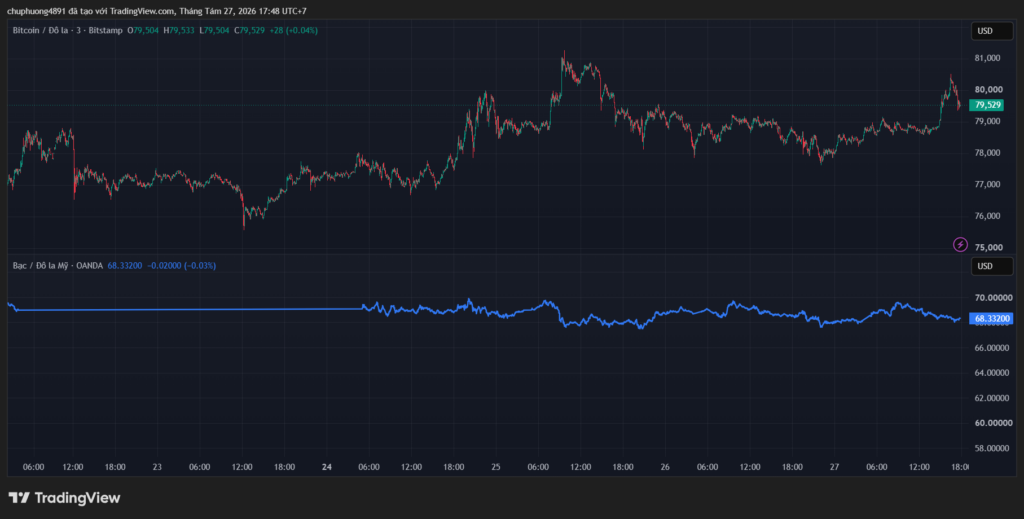Click the Bạc / Đô la Mỹ · OANDA legend title
The width and height of the screenshot is (1024, 519).
[x=57, y=266]
